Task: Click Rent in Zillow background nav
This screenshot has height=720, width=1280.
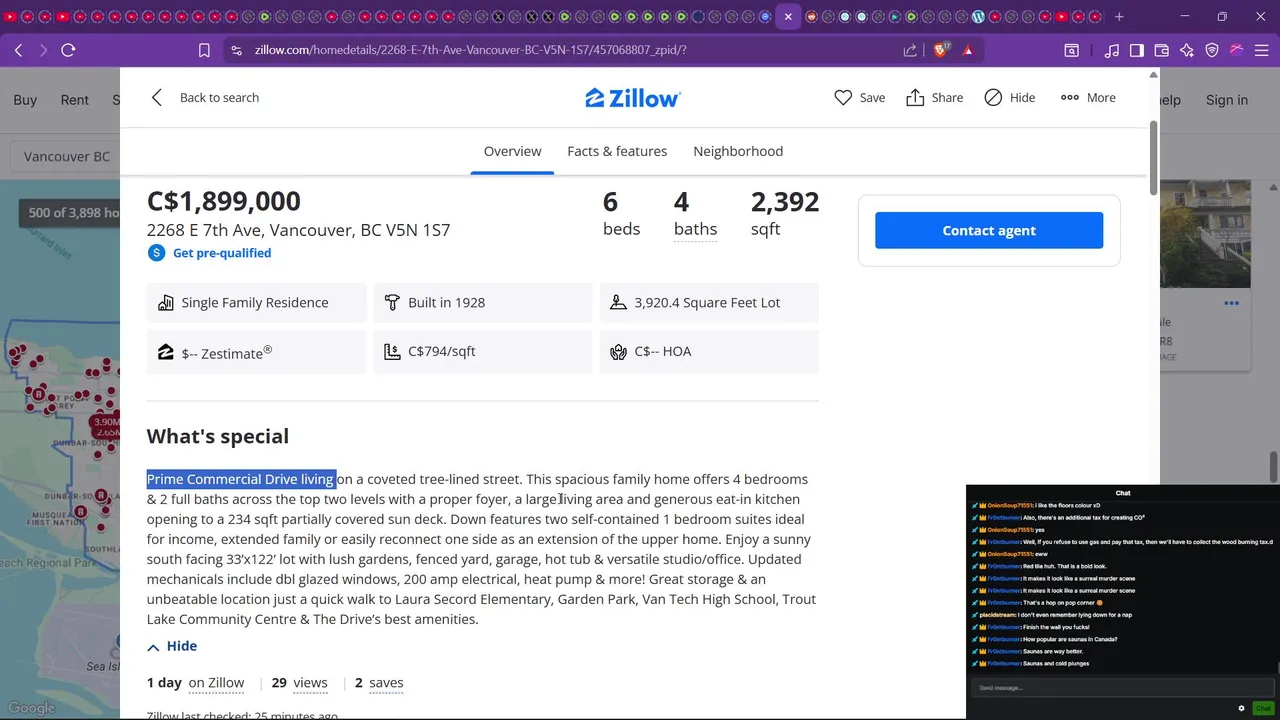Action: tap(75, 100)
